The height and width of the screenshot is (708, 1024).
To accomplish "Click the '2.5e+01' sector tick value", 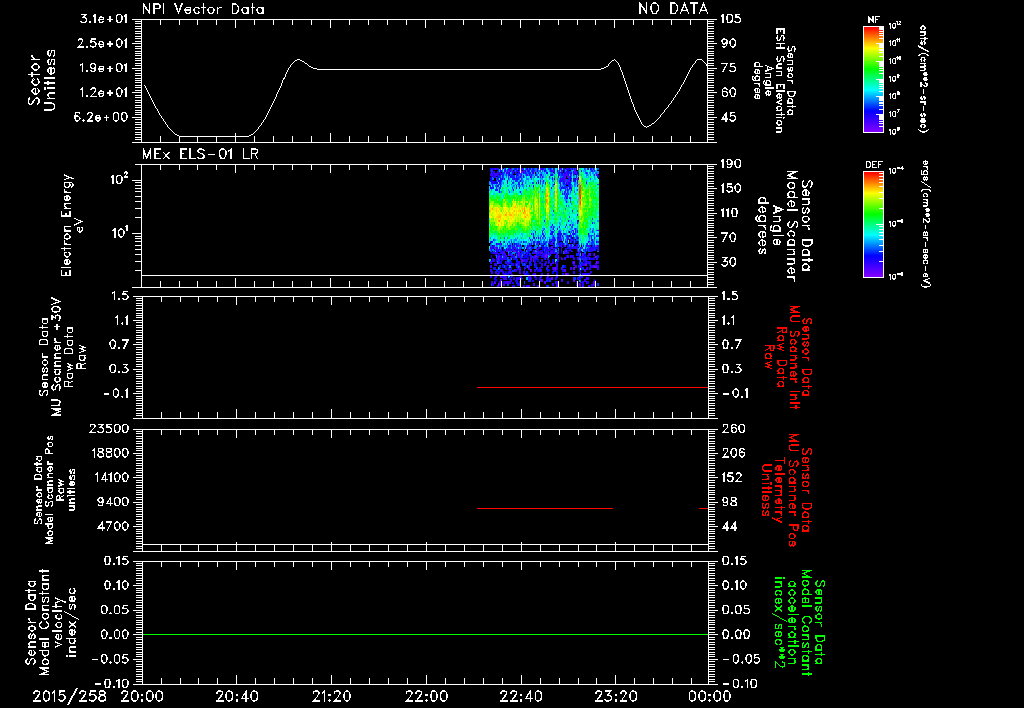I will click(x=104, y=43).
